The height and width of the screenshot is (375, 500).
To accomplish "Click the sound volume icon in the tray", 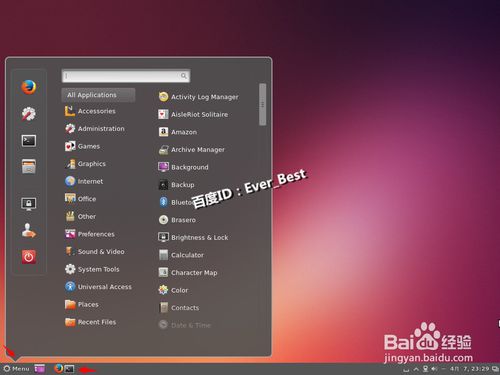I will coord(434,369).
